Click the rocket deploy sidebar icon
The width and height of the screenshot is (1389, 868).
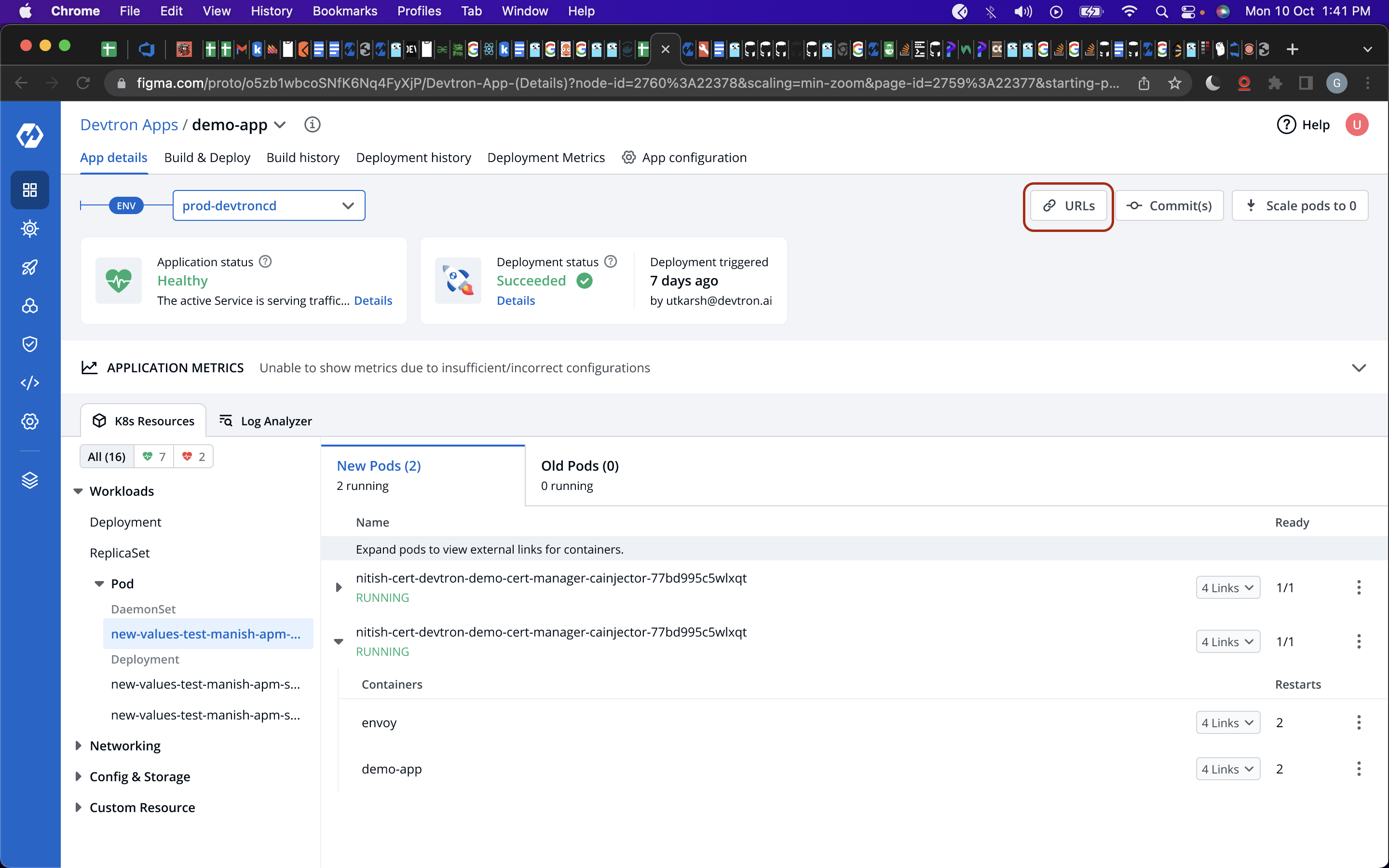coord(30,267)
